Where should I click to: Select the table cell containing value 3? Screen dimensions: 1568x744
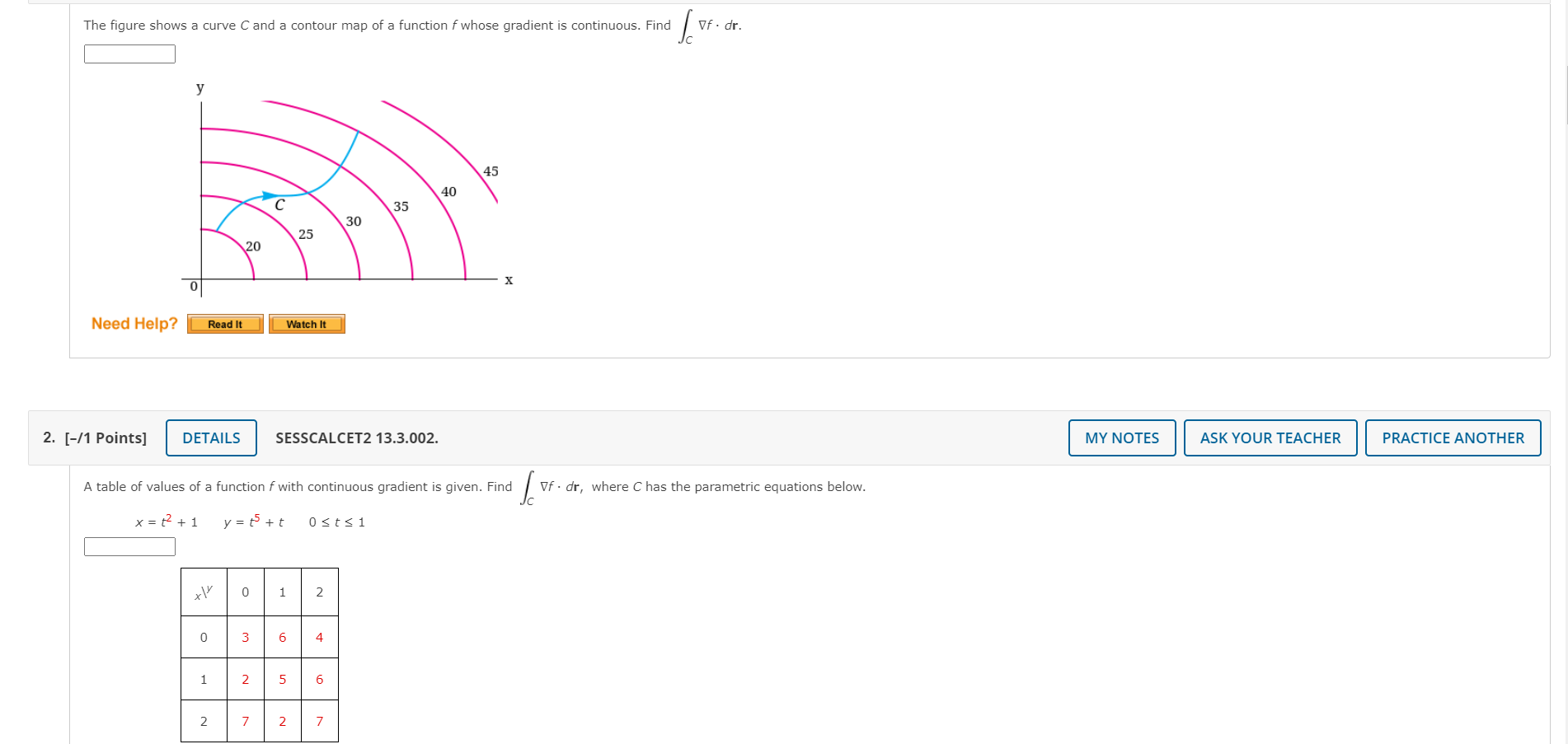point(245,637)
